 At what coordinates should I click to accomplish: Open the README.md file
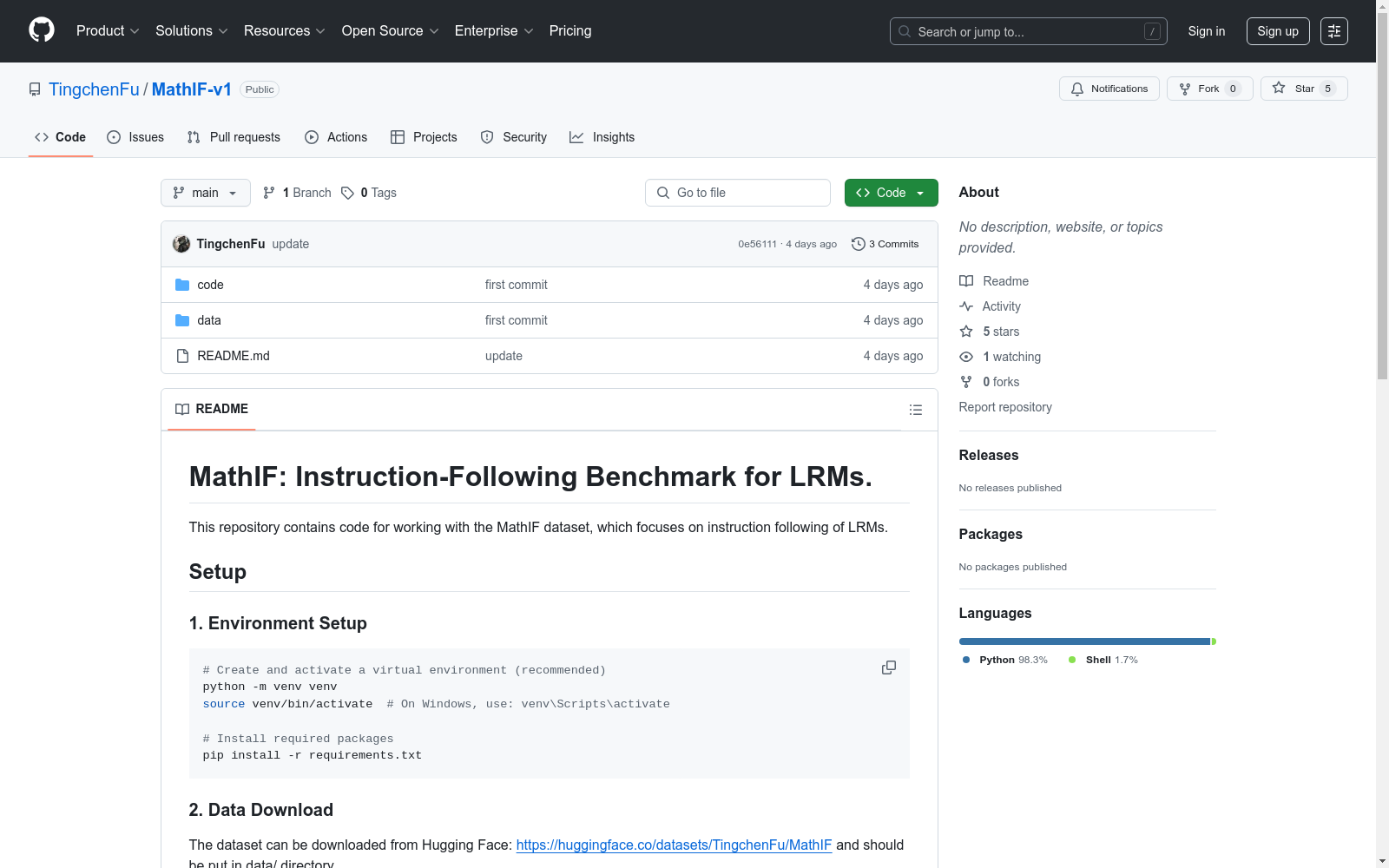coord(234,356)
